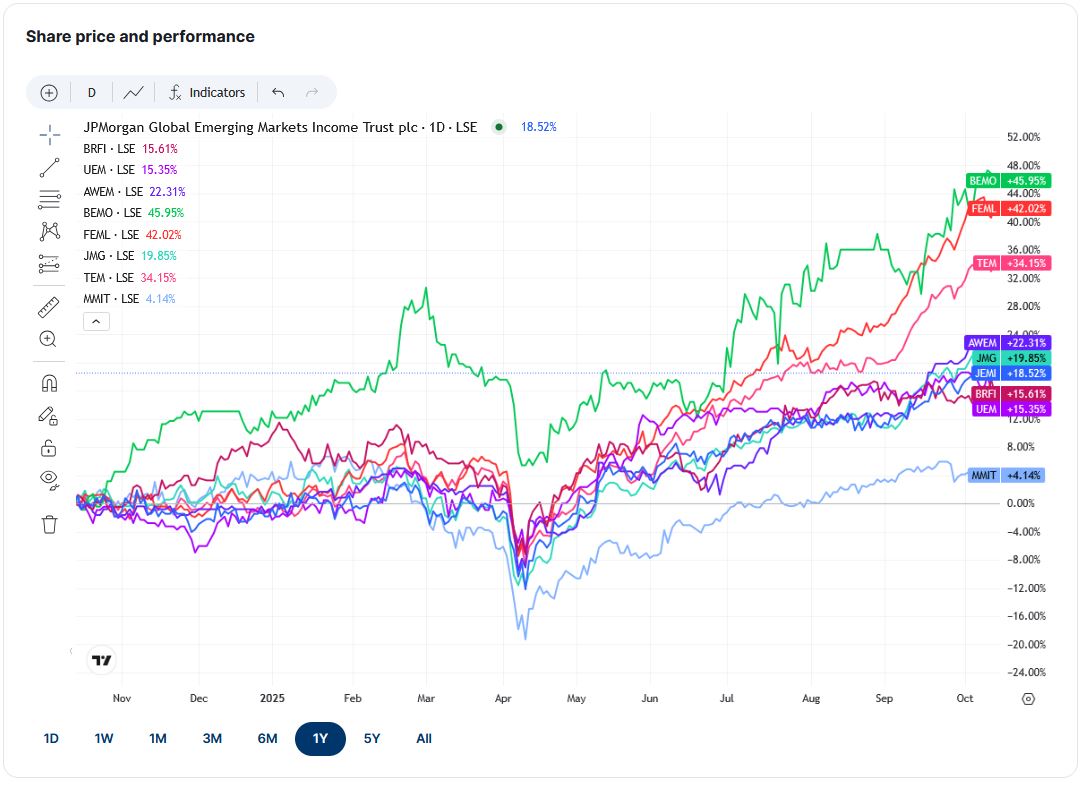Open the chart style line type dropdown
Image resolution: width=1084 pixels, height=787 pixels.
point(133,93)
